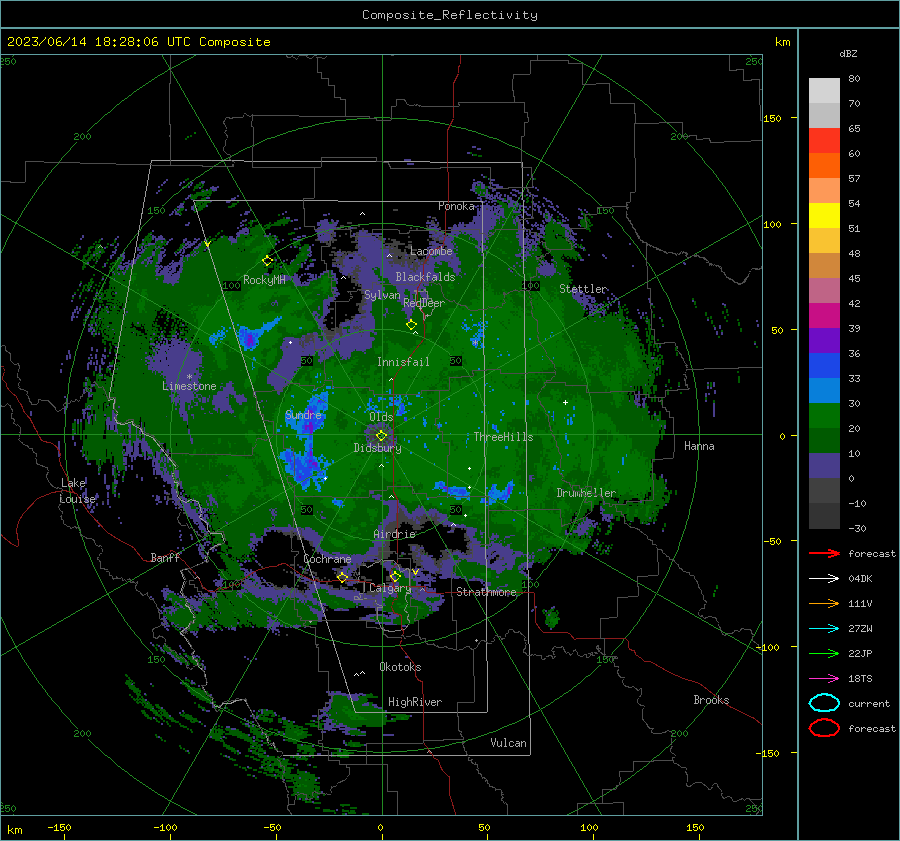Click the Blackfalds city label
Screen dimensions: 900x841
point(425,277)
